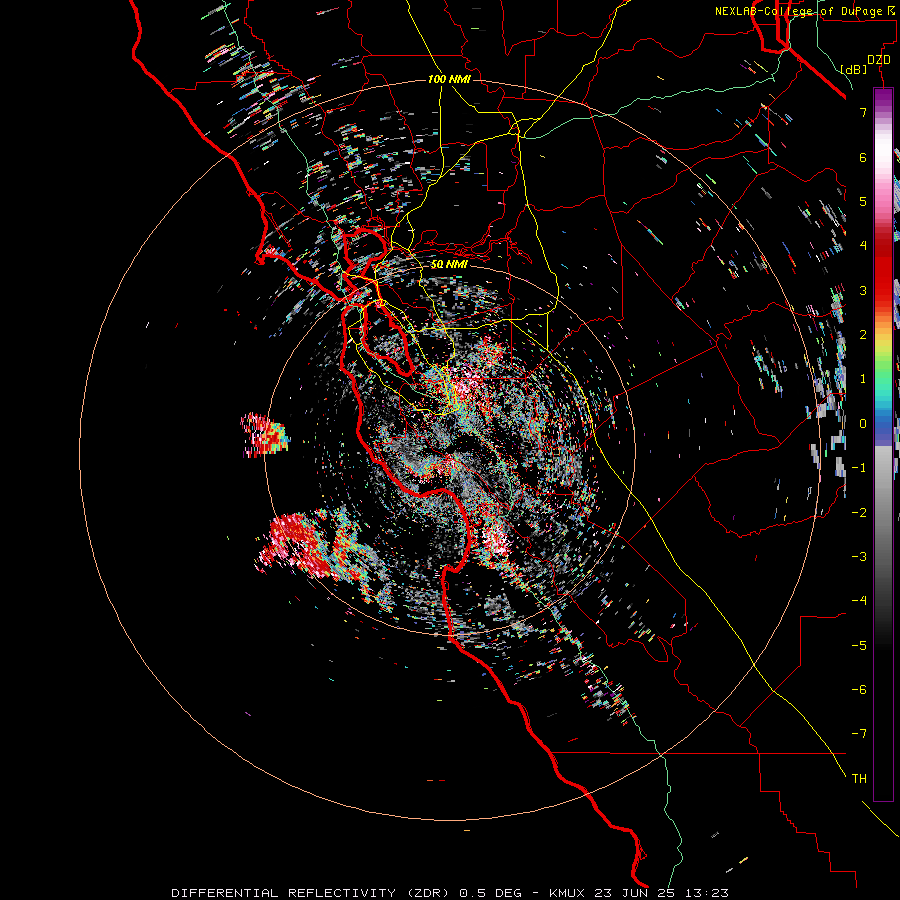
Task: Click the 2 value on the color scale
Action: pyautogui.click(x=863, y=335)
